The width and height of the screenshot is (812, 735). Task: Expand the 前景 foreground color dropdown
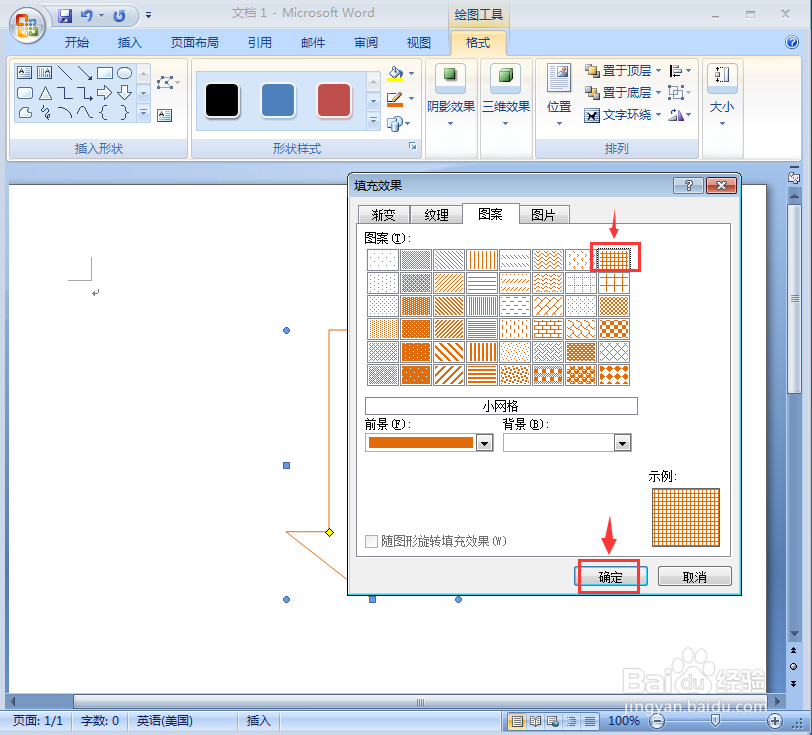484,443
